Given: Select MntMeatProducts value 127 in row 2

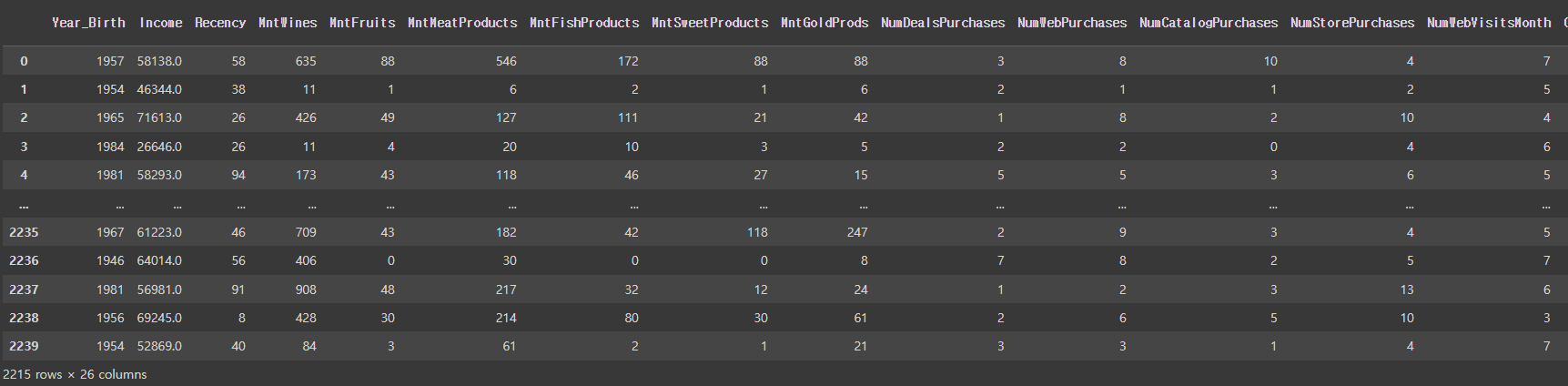Looking at the screenshot, I should pyautogui.click(x=506, y=117).
